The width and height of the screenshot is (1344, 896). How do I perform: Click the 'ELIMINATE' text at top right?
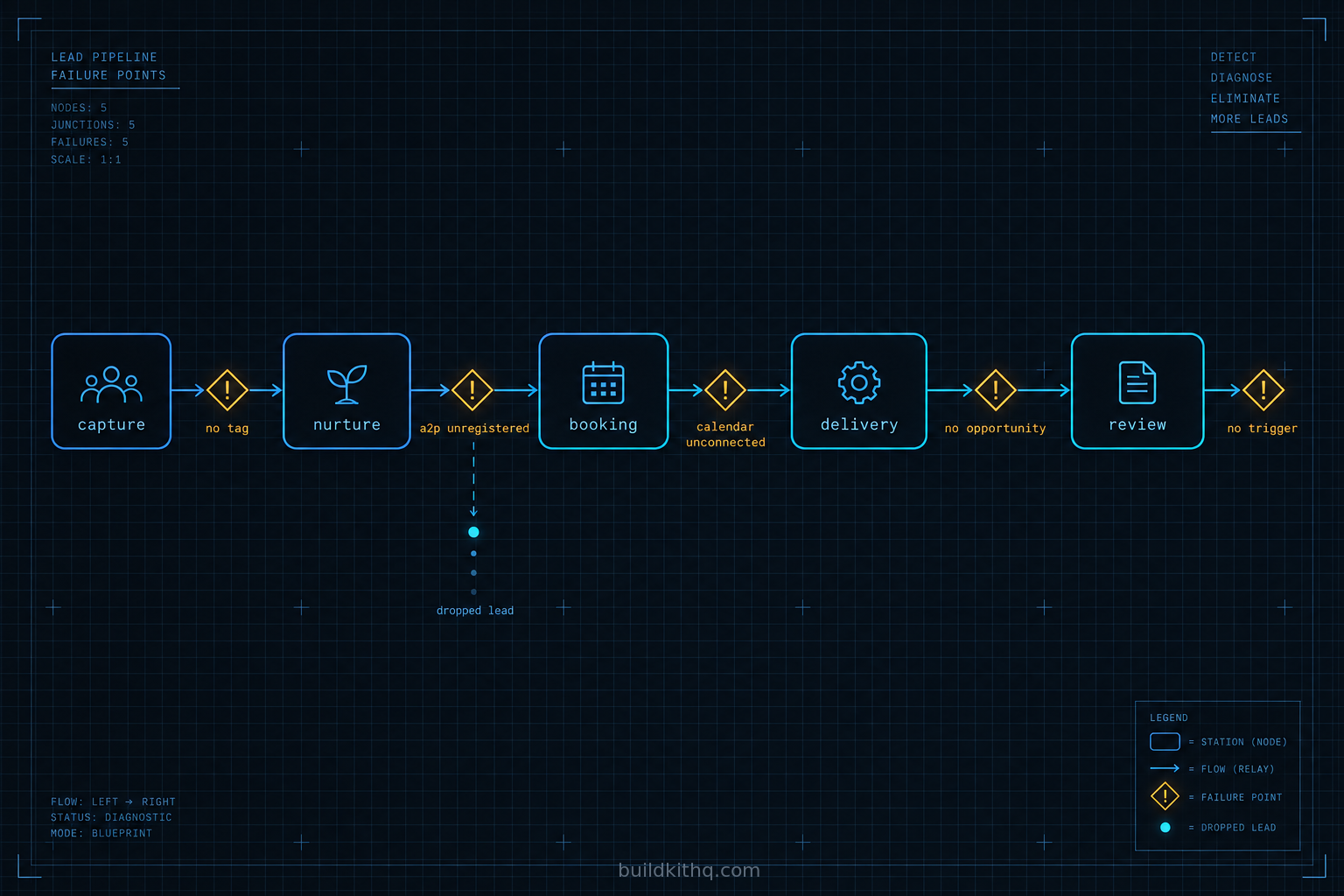(x=1245, y=98)
